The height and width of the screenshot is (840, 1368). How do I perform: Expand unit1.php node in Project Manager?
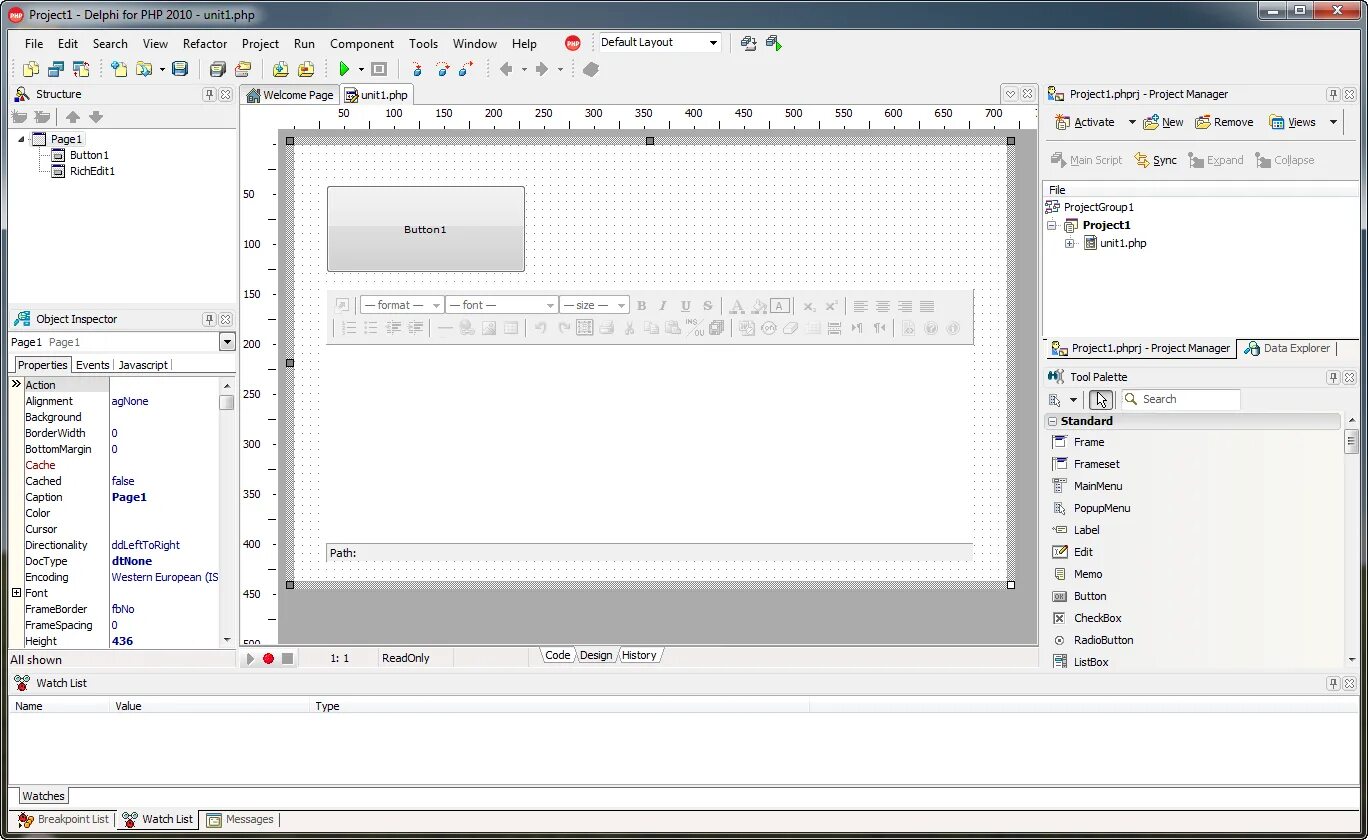[x=1070, y=243]
